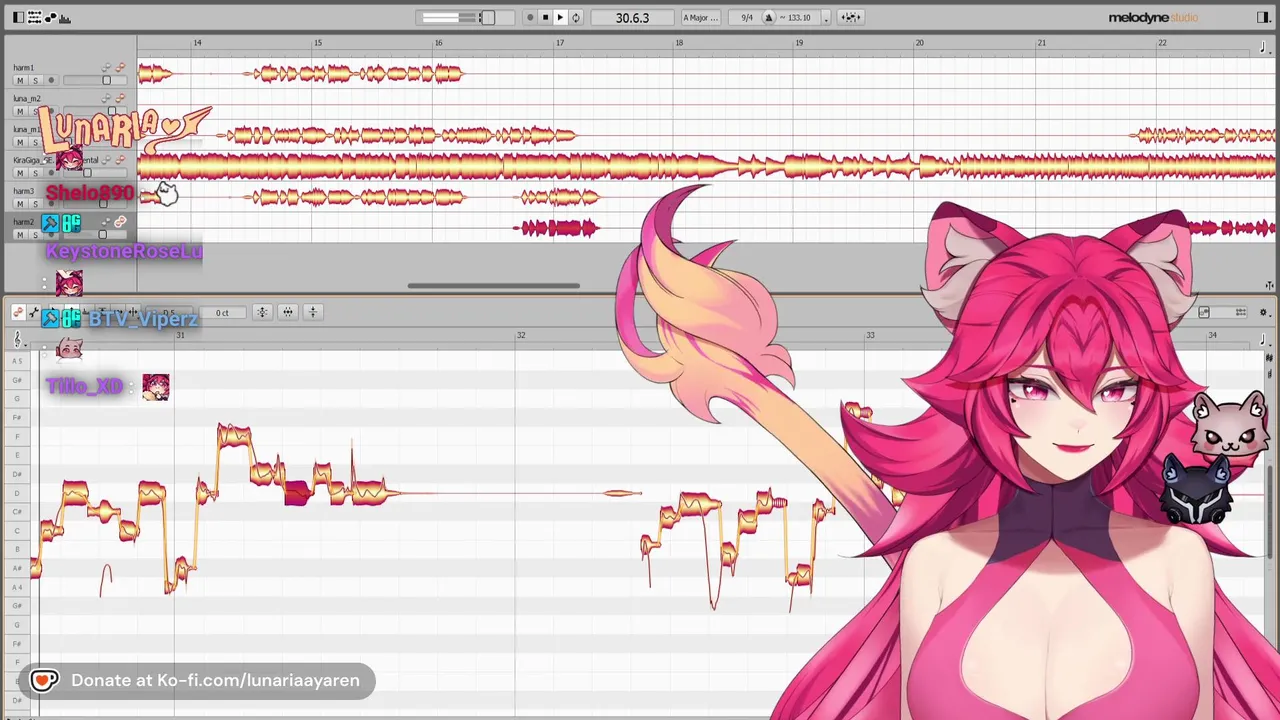Click KiraGiga track volume slider
This screenshot has width=1280, height=720.
87,173
